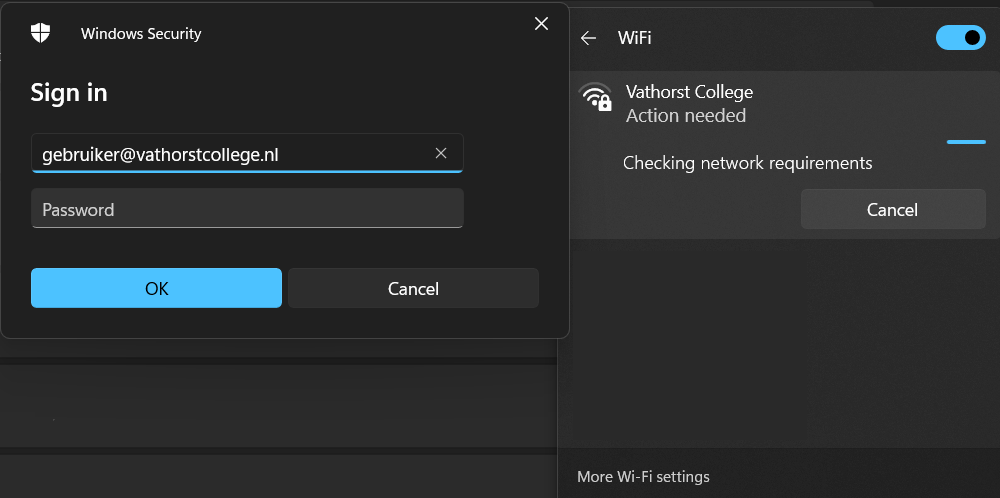1000x498 pixels.
Task: Click the blue connection progress indicator
Action: click(966, 142)
